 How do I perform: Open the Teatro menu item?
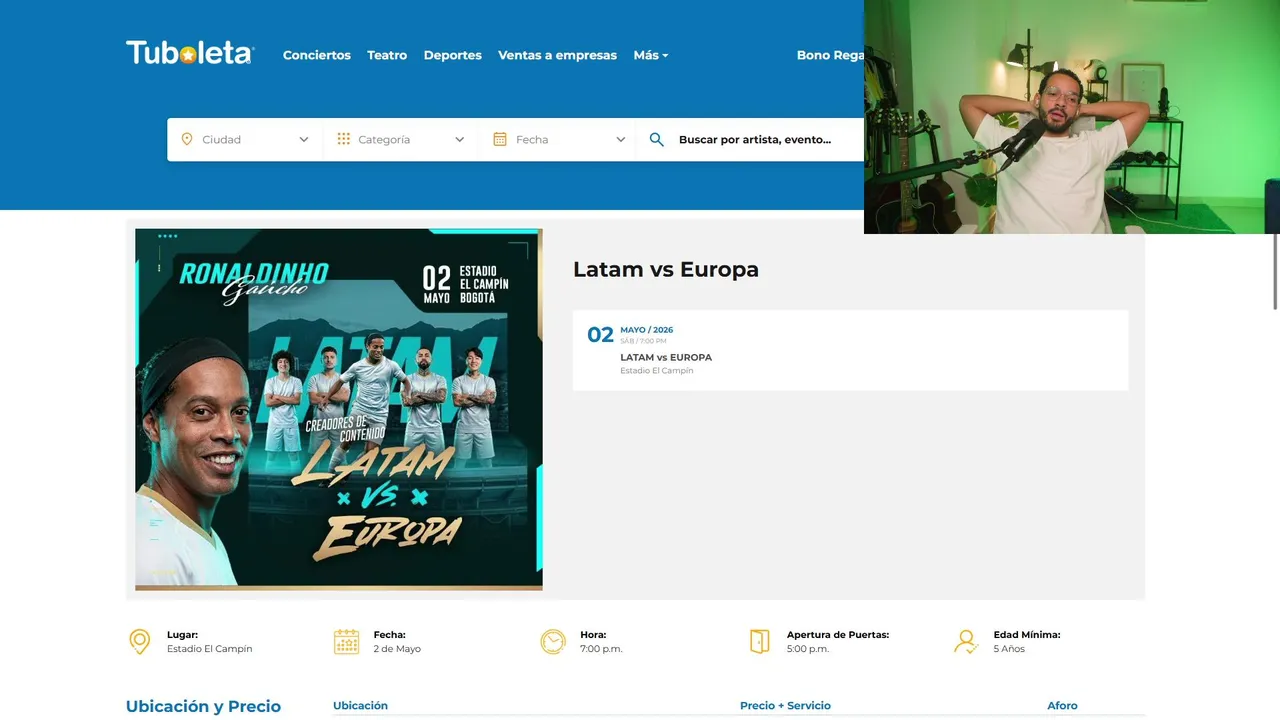[x=387, y=55]
